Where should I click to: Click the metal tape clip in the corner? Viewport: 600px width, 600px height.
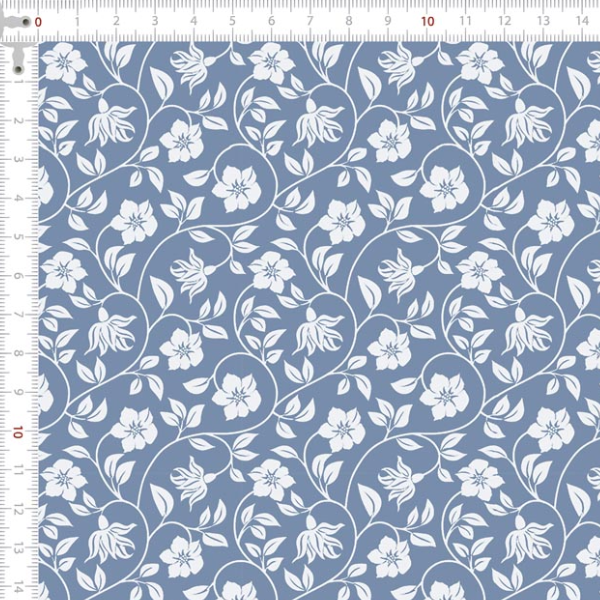point(17,52)
